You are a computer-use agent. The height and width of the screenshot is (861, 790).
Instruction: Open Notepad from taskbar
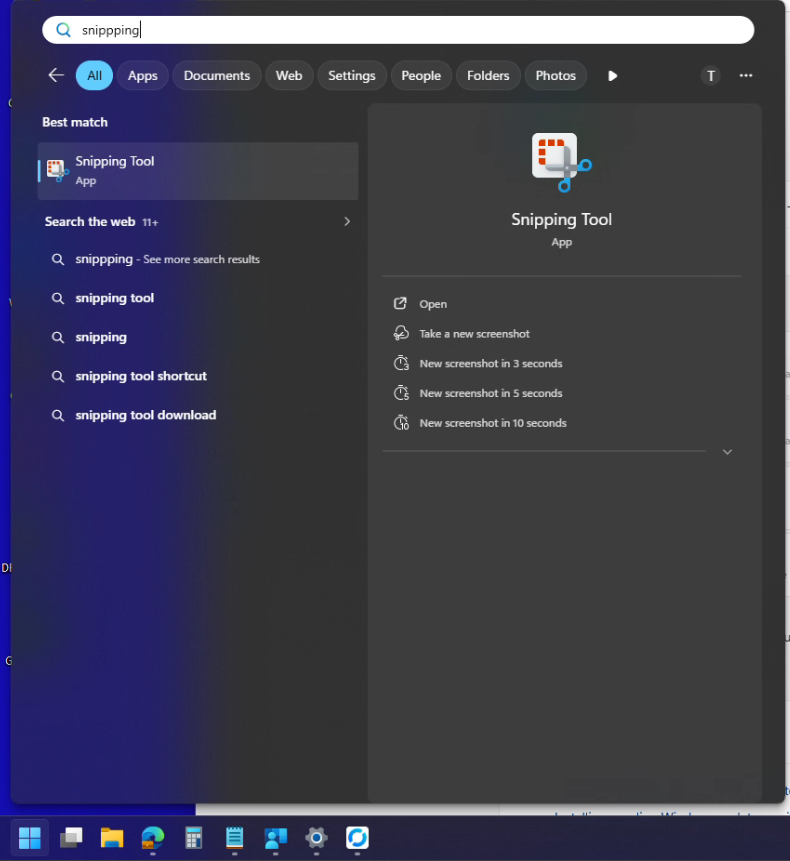pos(234,837)
